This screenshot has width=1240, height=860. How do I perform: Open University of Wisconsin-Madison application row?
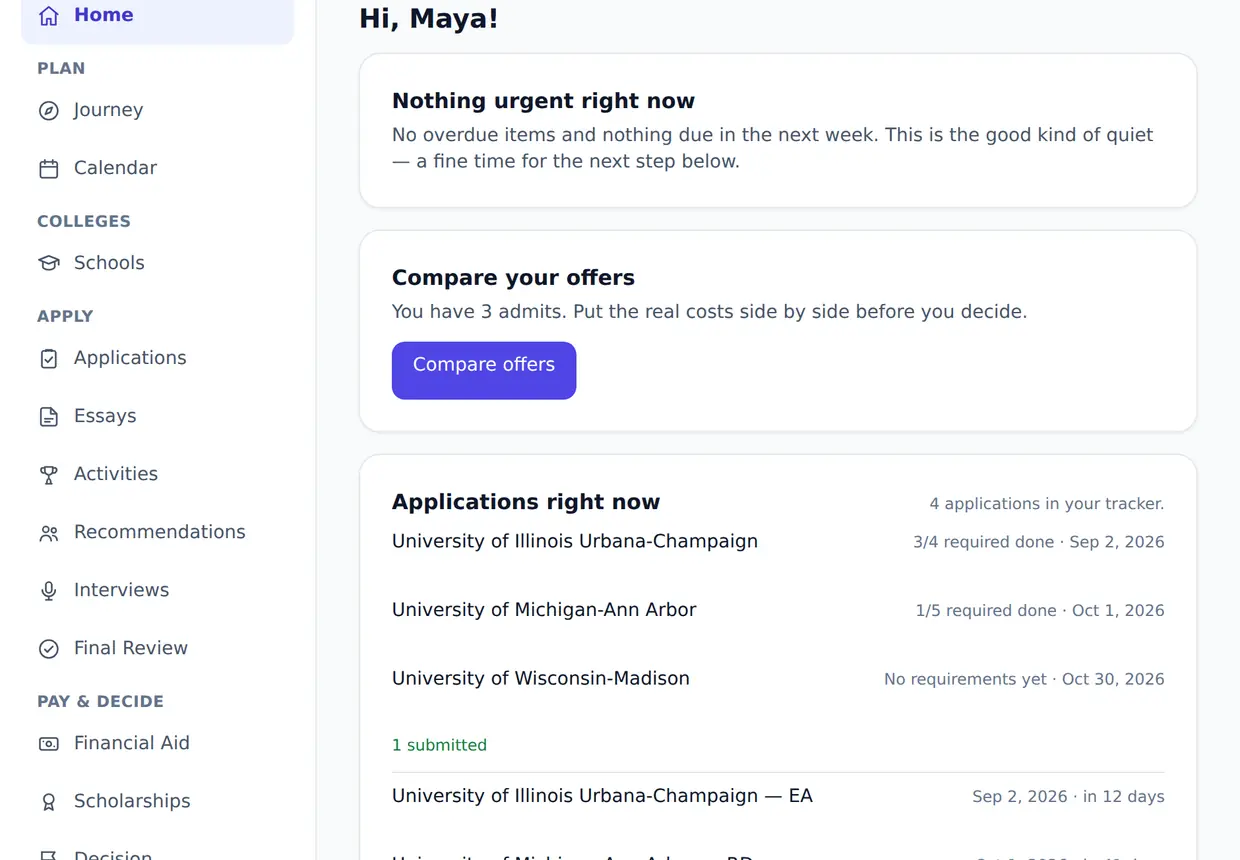coord(778,679)
